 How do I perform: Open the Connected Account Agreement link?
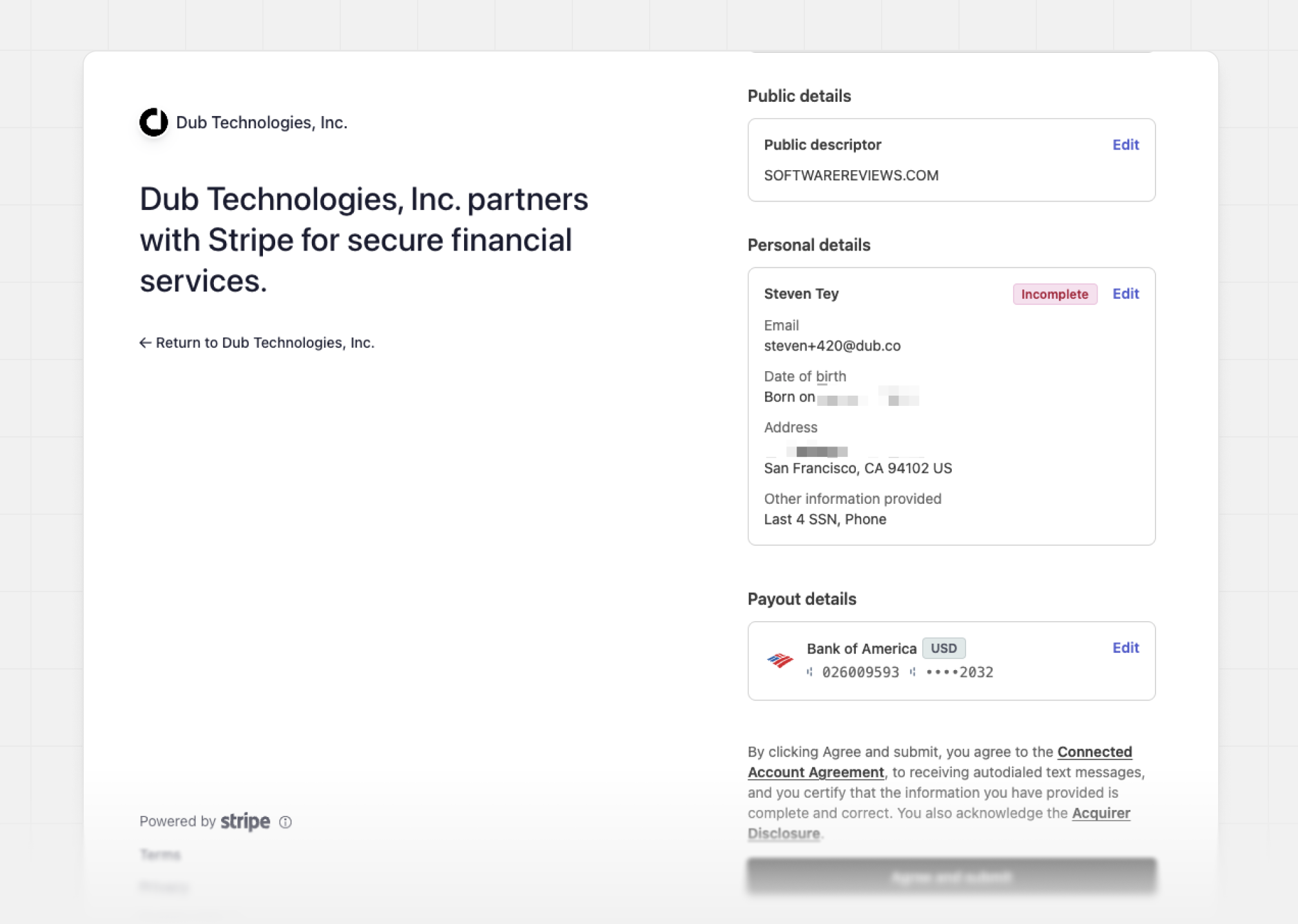point(940,762)
